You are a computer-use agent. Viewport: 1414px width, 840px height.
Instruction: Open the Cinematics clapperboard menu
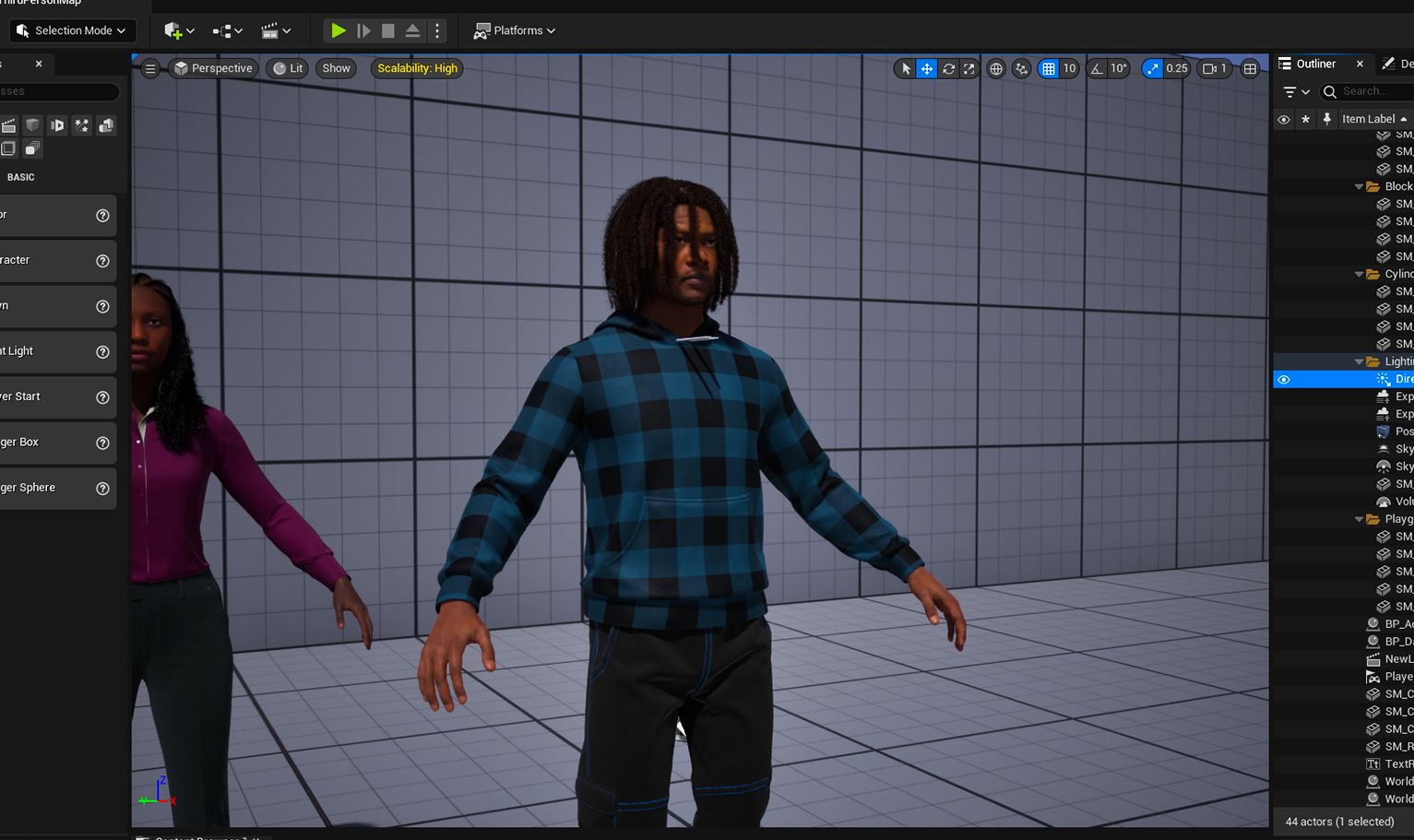[270, 30]
